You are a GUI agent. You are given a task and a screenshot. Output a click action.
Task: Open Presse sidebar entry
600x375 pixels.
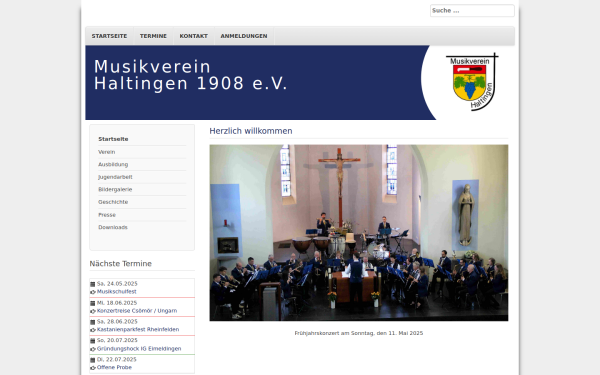107,215
